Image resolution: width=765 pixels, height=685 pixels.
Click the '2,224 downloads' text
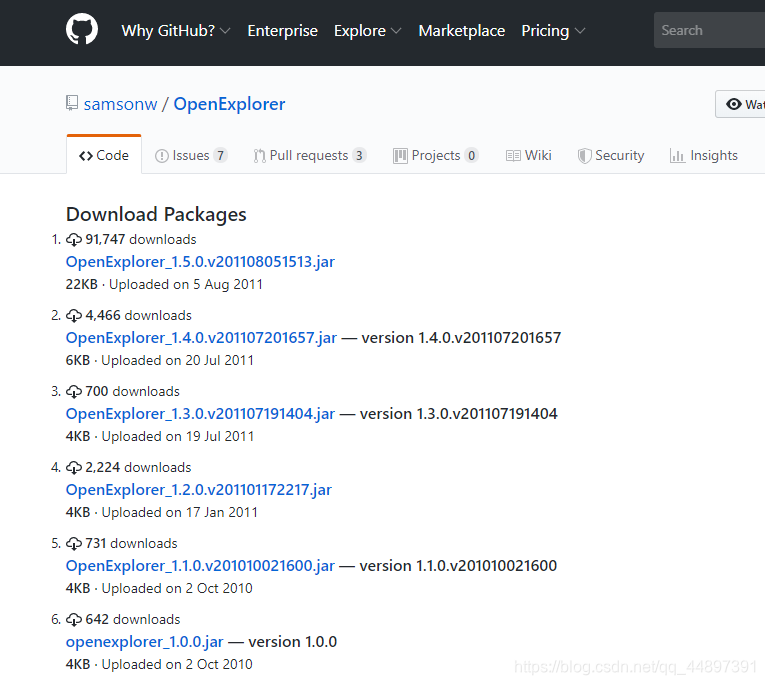138,467
